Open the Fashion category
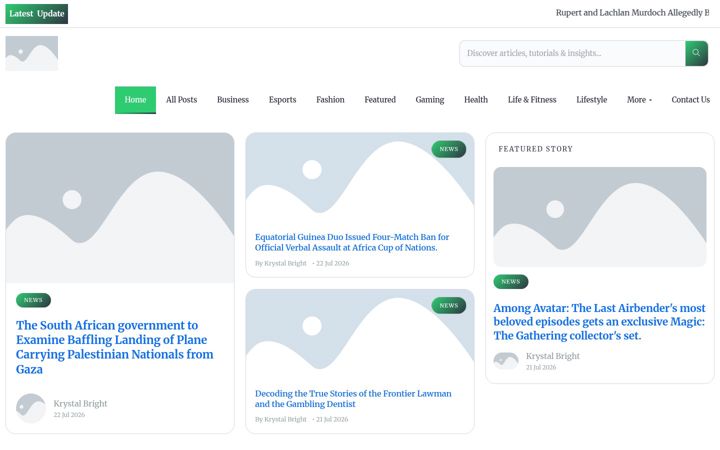The height and width of the screenshot is (450, 720). point(330,100)
